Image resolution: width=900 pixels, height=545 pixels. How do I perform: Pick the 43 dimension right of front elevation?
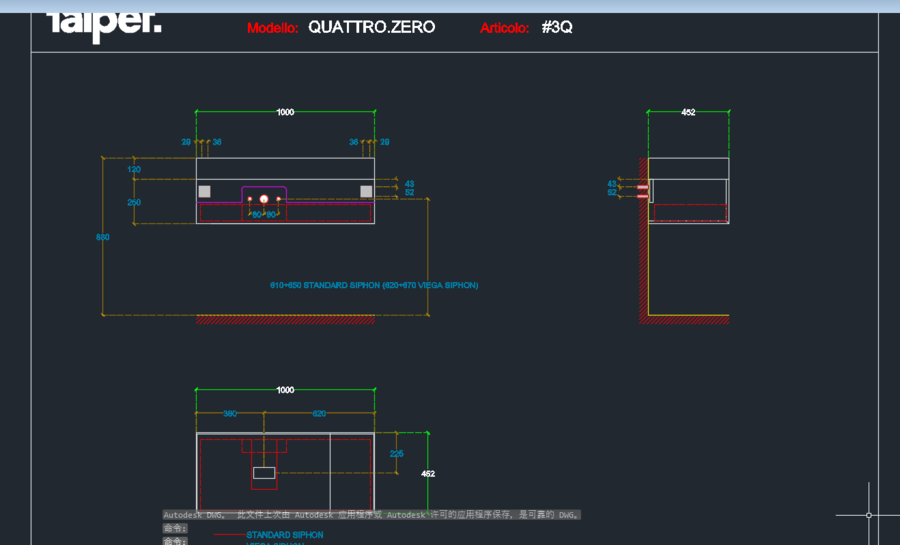point(409,184)
